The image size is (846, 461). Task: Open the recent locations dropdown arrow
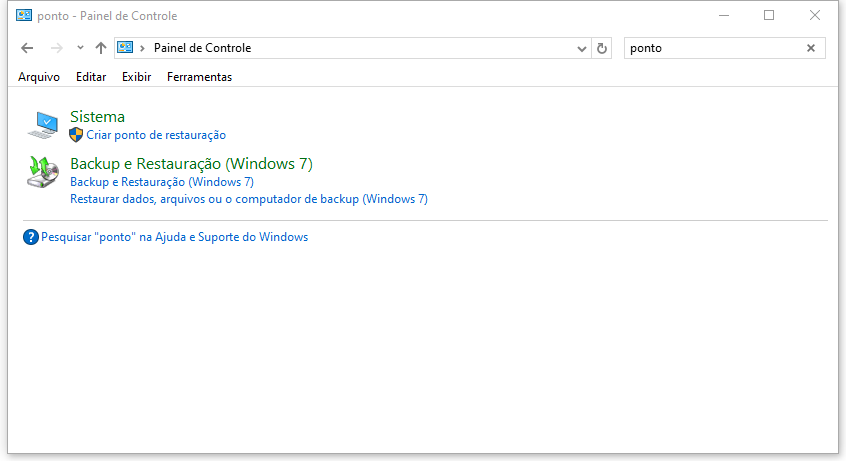80,48
